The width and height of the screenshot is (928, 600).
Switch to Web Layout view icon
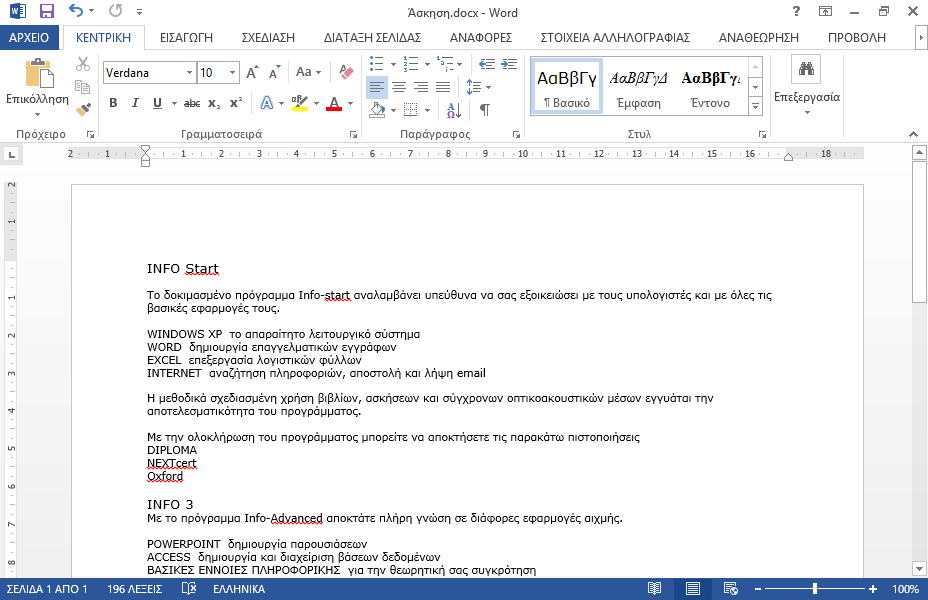pos(730,588)
